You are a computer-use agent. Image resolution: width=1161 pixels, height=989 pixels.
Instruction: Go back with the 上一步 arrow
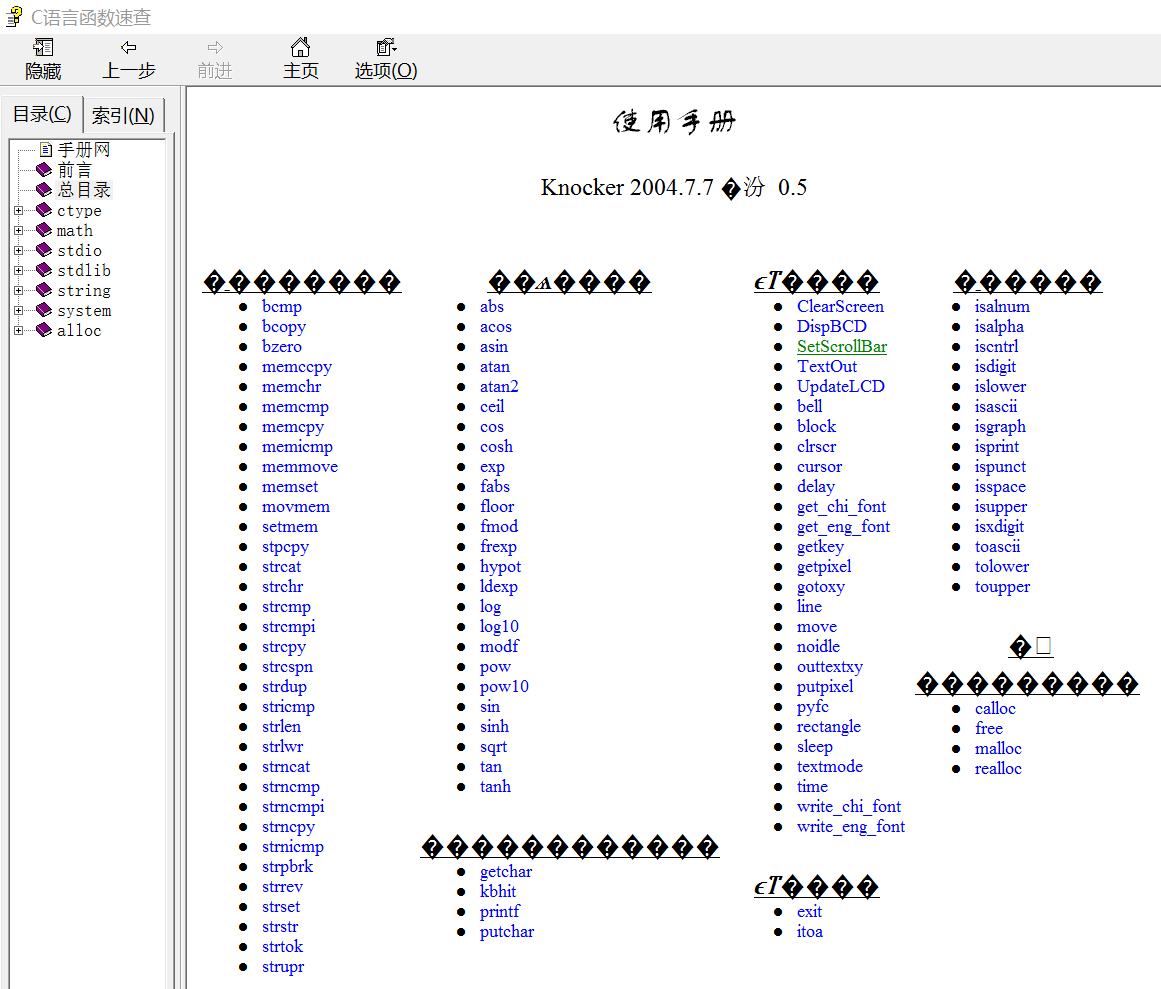click(128, 47)
